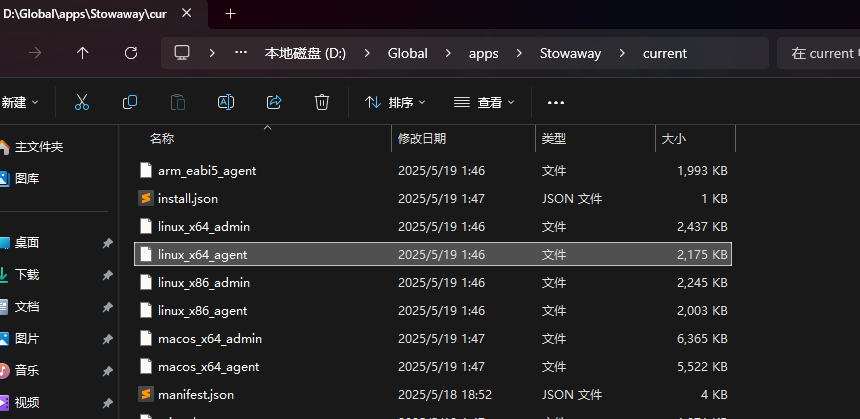Select the linux_x86_agent file

432,310
